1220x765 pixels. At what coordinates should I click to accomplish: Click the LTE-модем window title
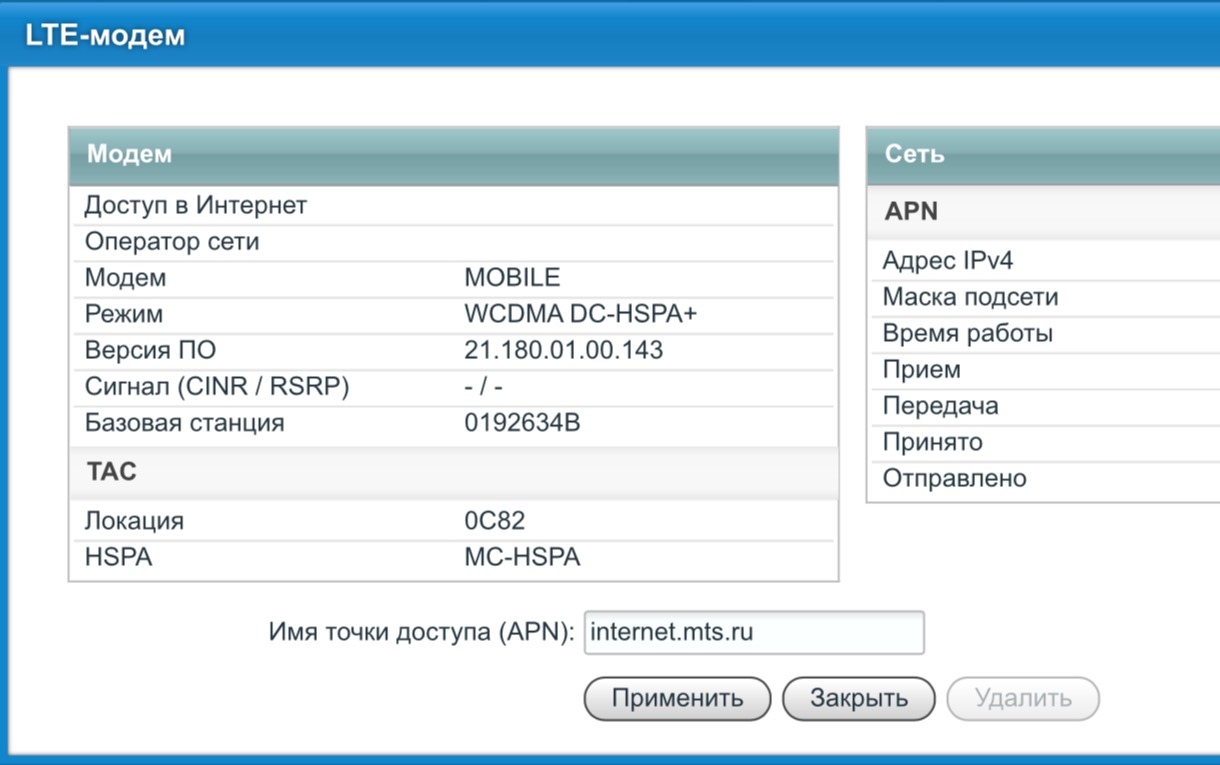[105, 35]
